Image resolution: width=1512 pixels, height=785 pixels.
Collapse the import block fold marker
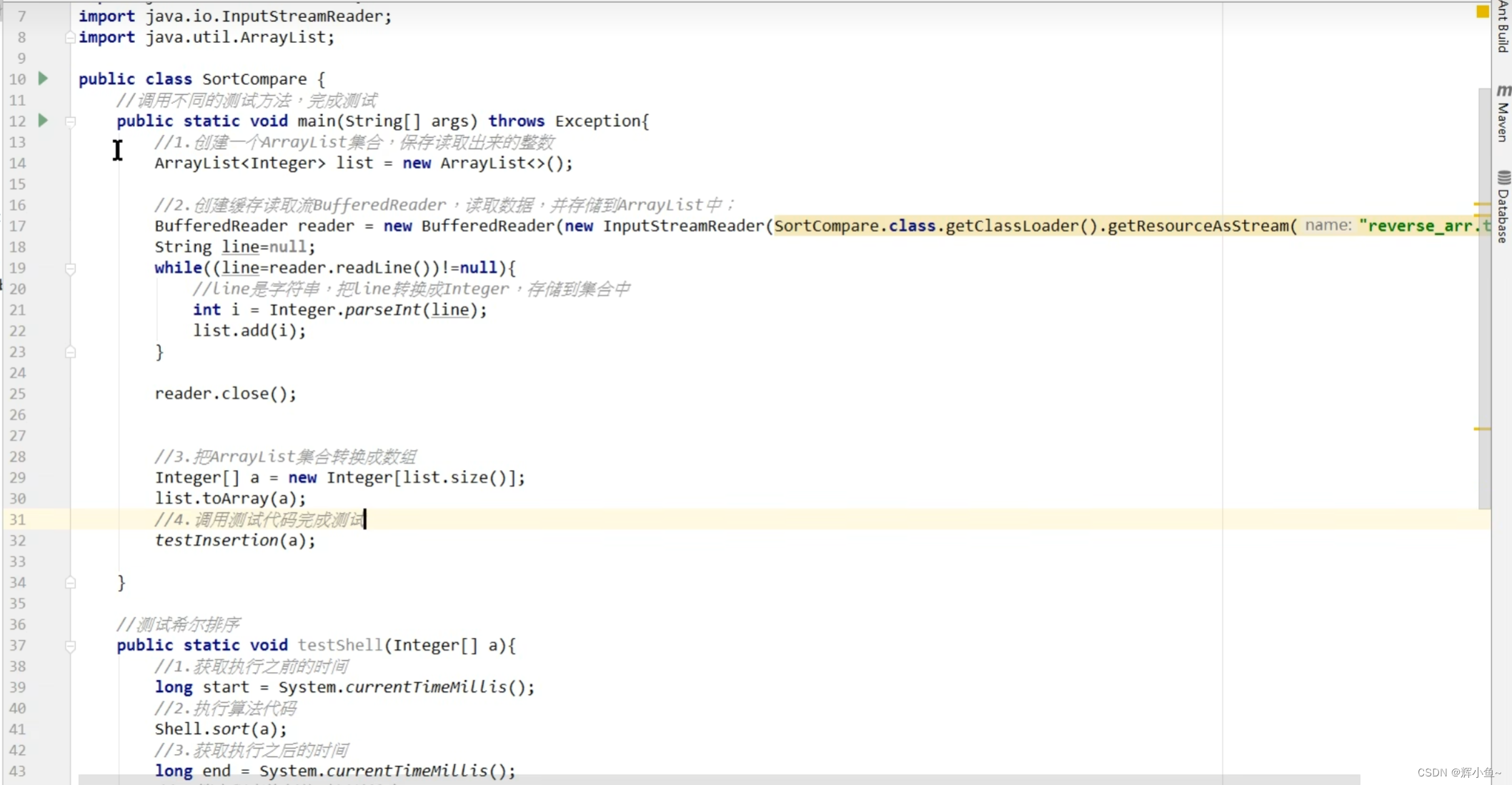(x=70, y=37)
